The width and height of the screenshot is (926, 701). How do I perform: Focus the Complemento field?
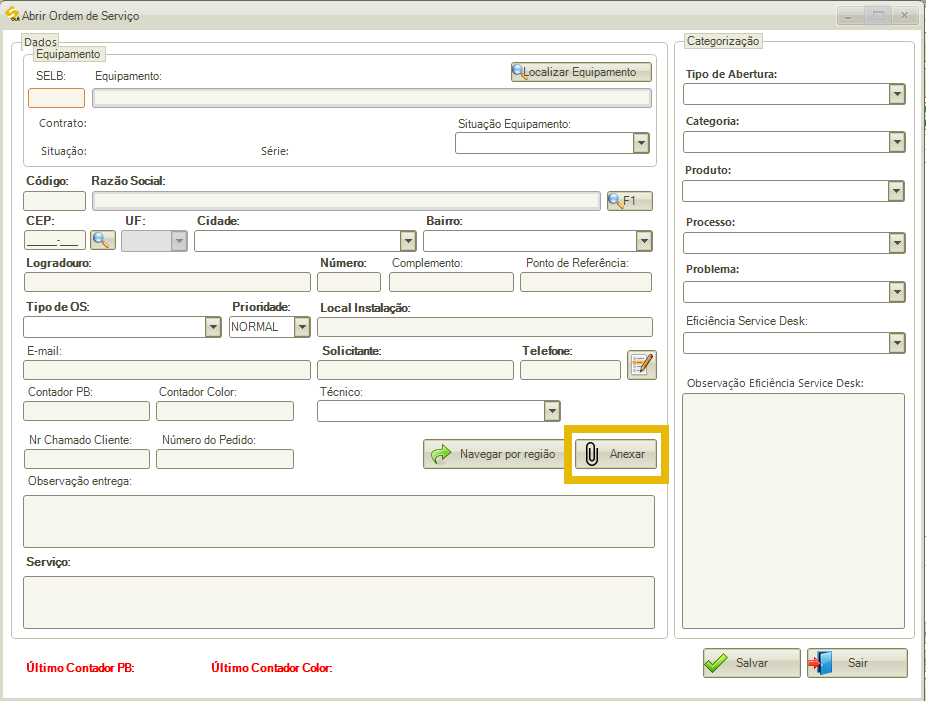pos(451,282)
